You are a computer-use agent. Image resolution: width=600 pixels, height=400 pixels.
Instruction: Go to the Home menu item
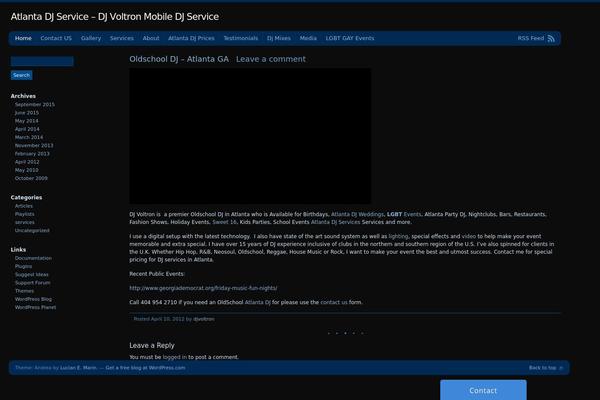[23, 38]
